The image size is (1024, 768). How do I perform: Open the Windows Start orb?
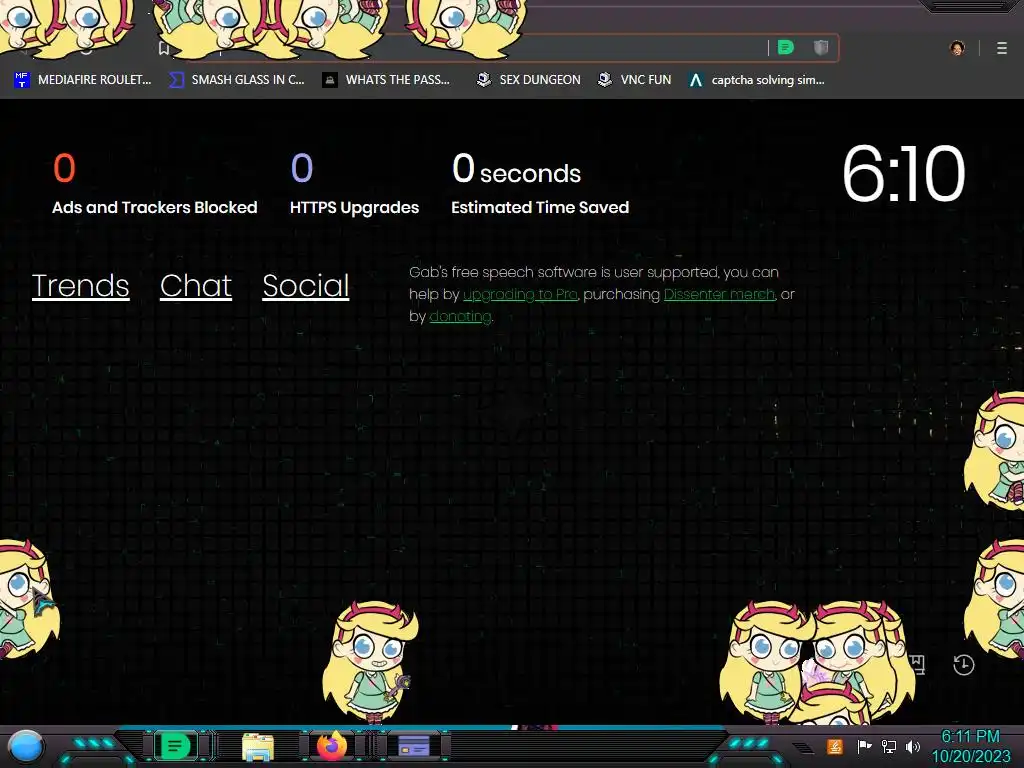26,747
